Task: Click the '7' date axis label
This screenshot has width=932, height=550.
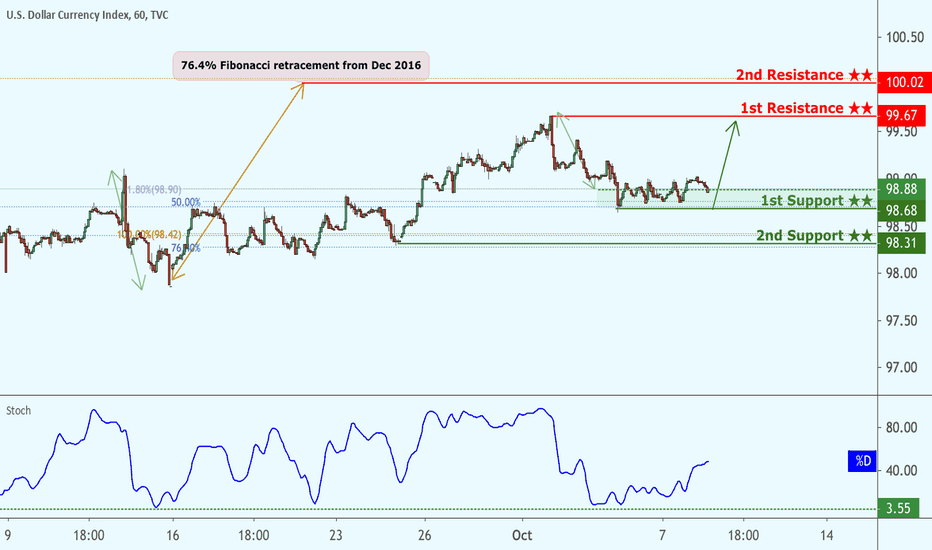Action: click(662, 536)
